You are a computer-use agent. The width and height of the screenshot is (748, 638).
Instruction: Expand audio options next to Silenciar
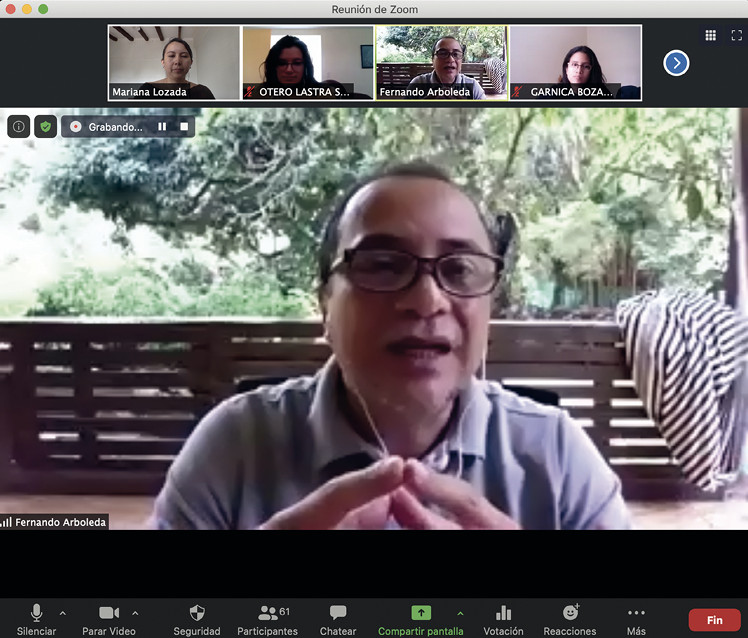[62, 613]
